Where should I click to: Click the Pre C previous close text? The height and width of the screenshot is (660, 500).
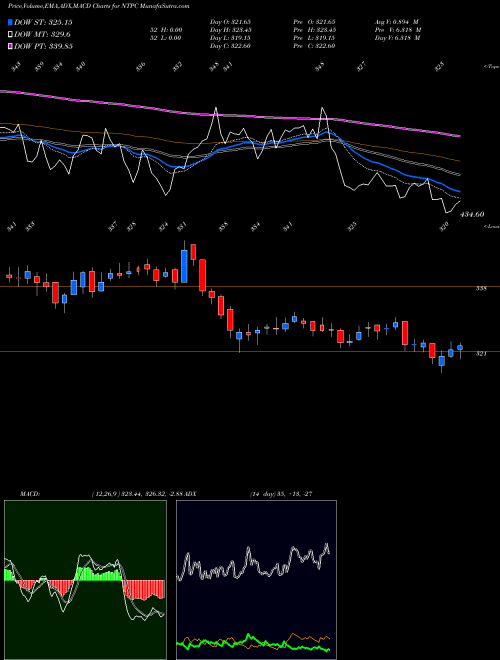pos(314,46)
